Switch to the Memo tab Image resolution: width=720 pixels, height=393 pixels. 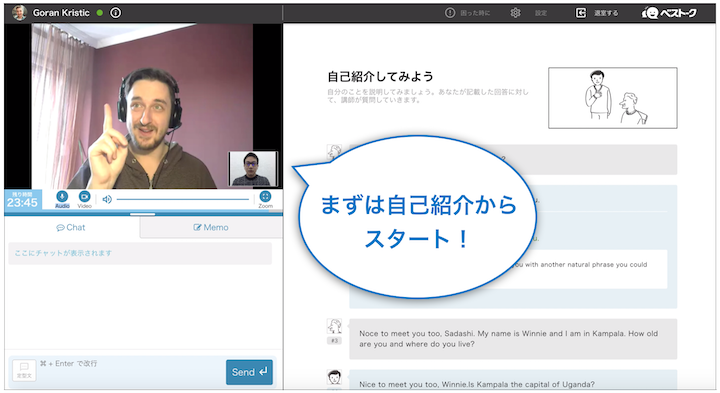tap(211, 227)
